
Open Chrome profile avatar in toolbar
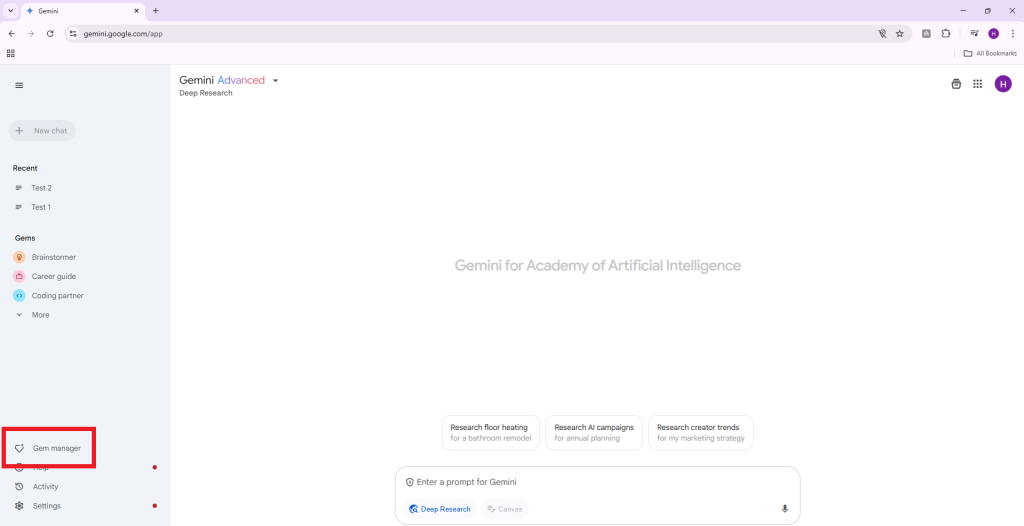993,33
